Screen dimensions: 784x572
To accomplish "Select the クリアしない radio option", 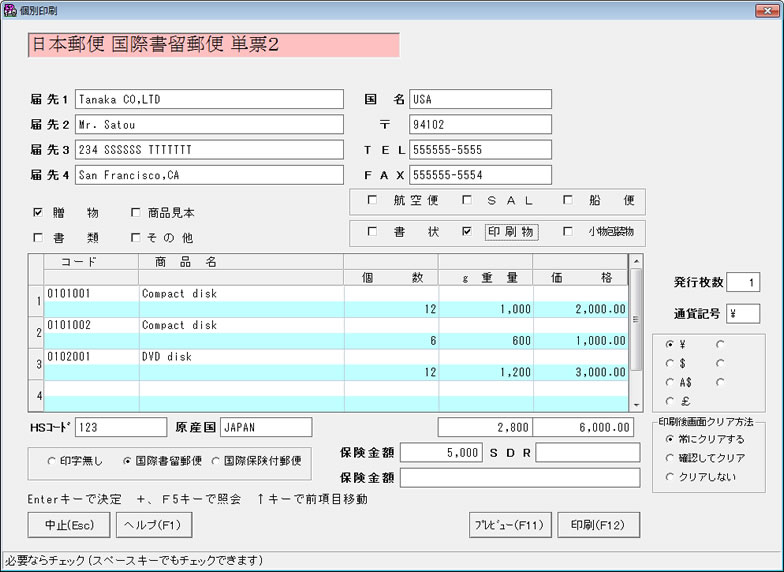I will coord(670,477).
